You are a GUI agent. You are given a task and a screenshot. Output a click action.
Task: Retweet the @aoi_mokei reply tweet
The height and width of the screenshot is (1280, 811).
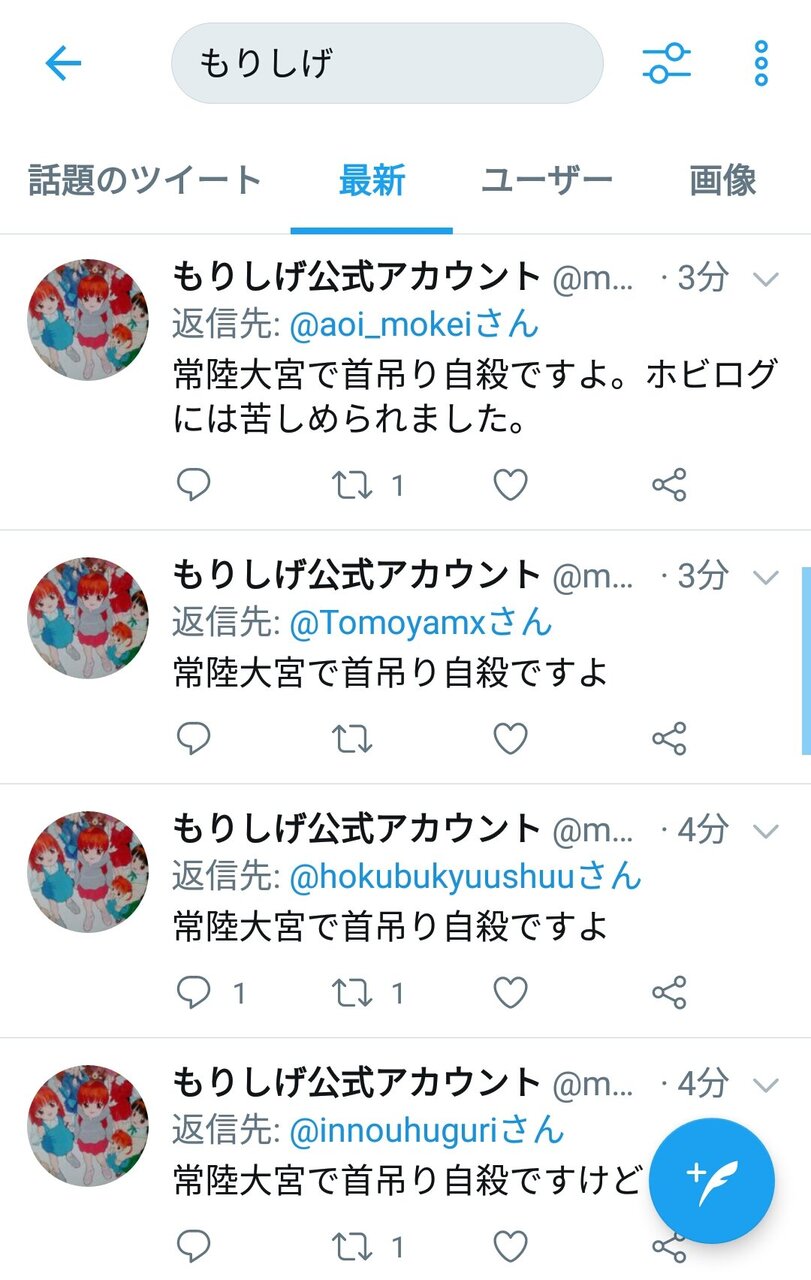tap(352, 486)
